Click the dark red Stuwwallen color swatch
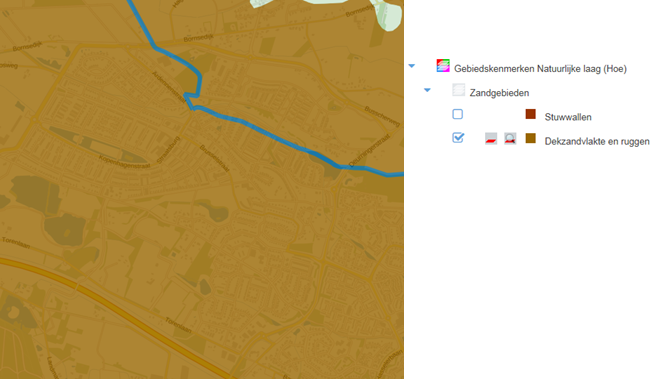This screenshot has height=379, width=653. [531, 114]
